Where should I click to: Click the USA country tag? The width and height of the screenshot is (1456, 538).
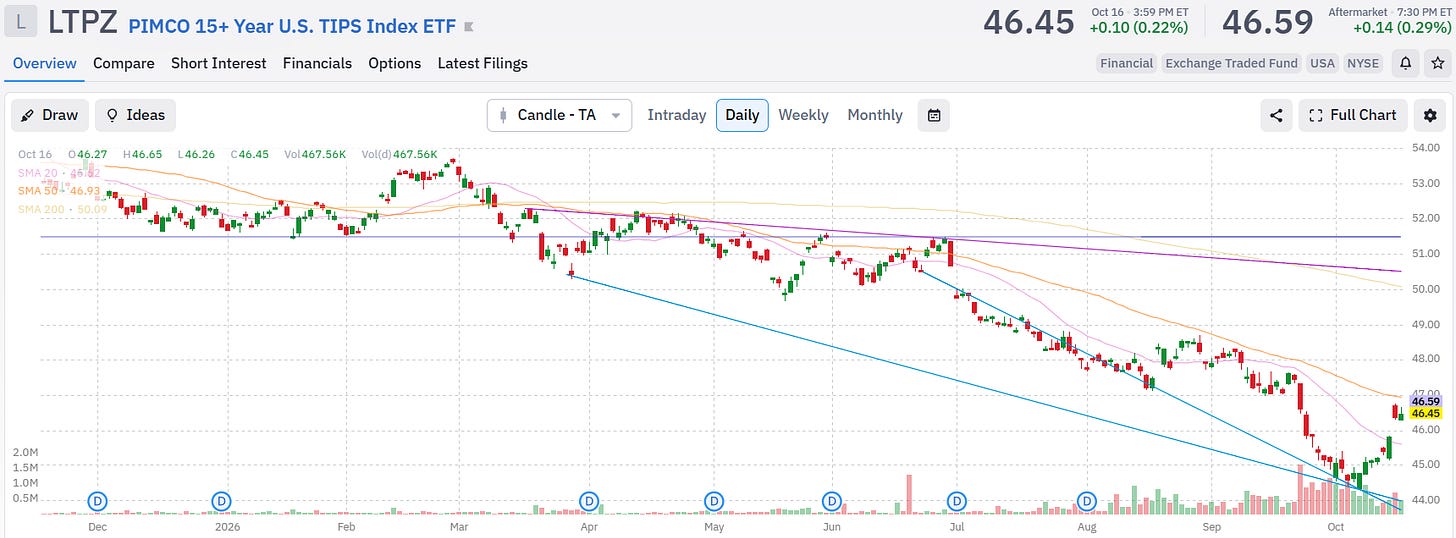(1322, 63)
